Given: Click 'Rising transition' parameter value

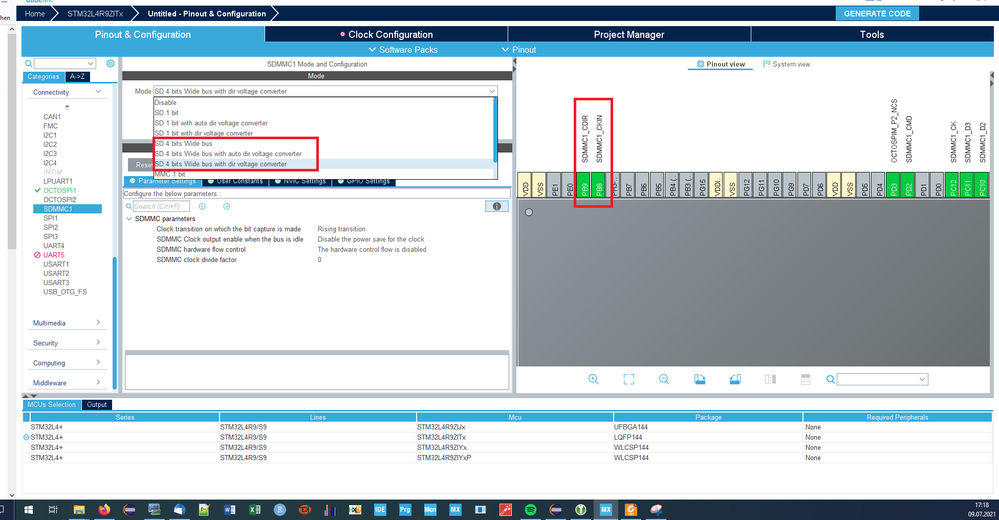Looking at the screenshot, I should click(x=341, y=229).
